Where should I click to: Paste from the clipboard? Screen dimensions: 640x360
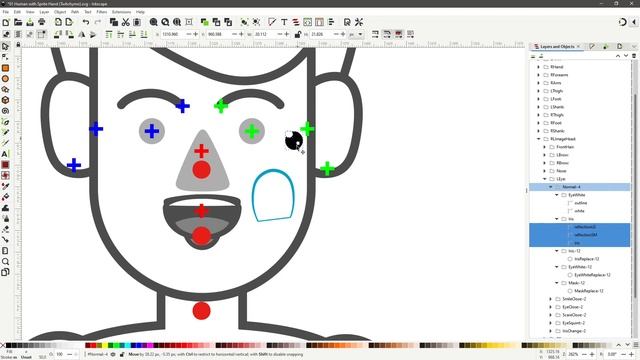[x=137, y=22]
